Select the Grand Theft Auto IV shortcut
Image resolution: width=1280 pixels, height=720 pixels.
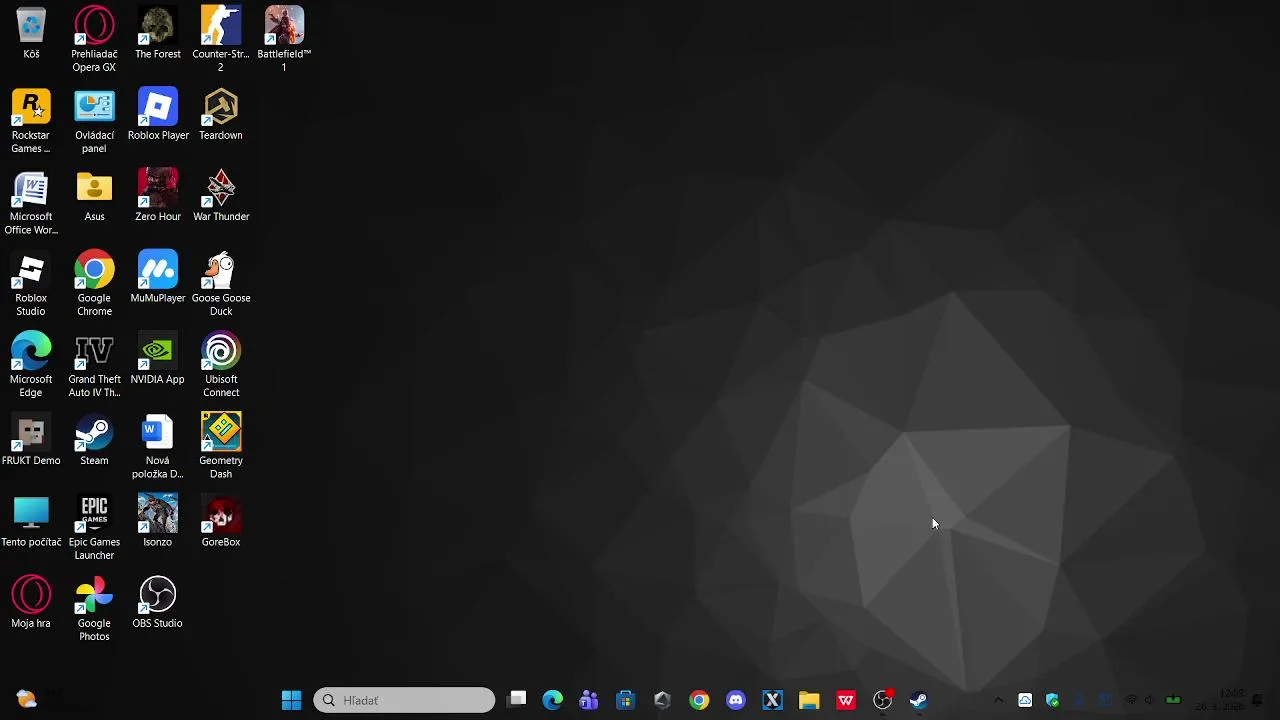pos(94,365)
